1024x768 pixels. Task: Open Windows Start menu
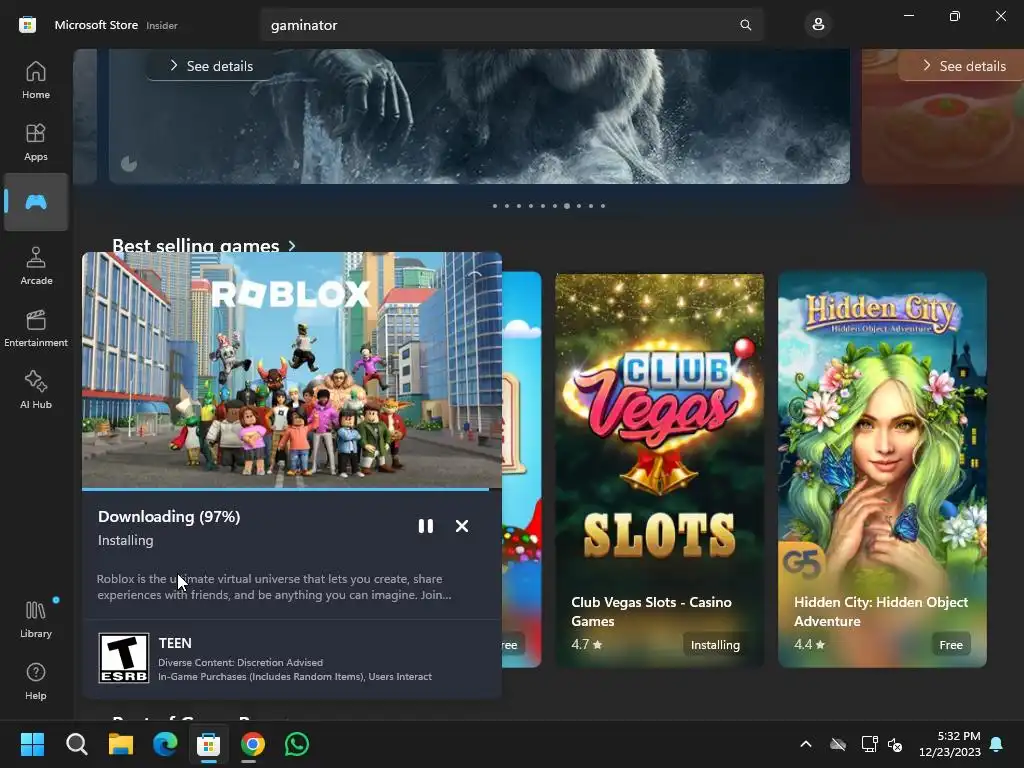pyautogui.click(x=32, y=744)
